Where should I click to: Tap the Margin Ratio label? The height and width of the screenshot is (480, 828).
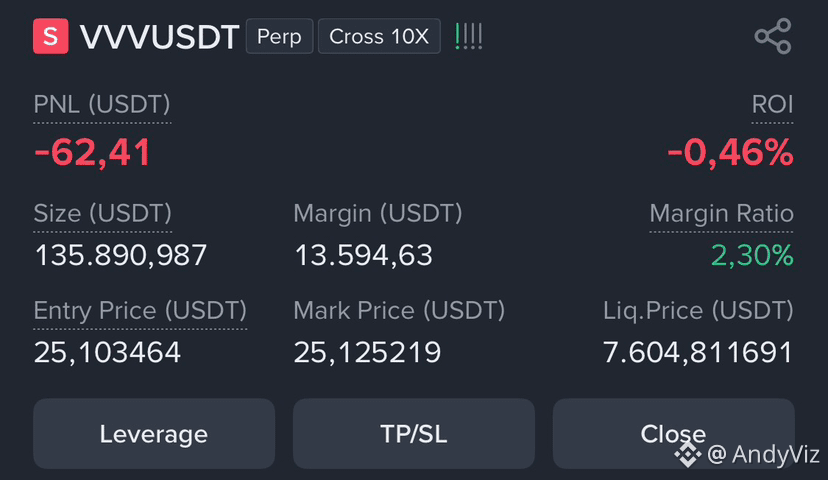pos(721,213)
